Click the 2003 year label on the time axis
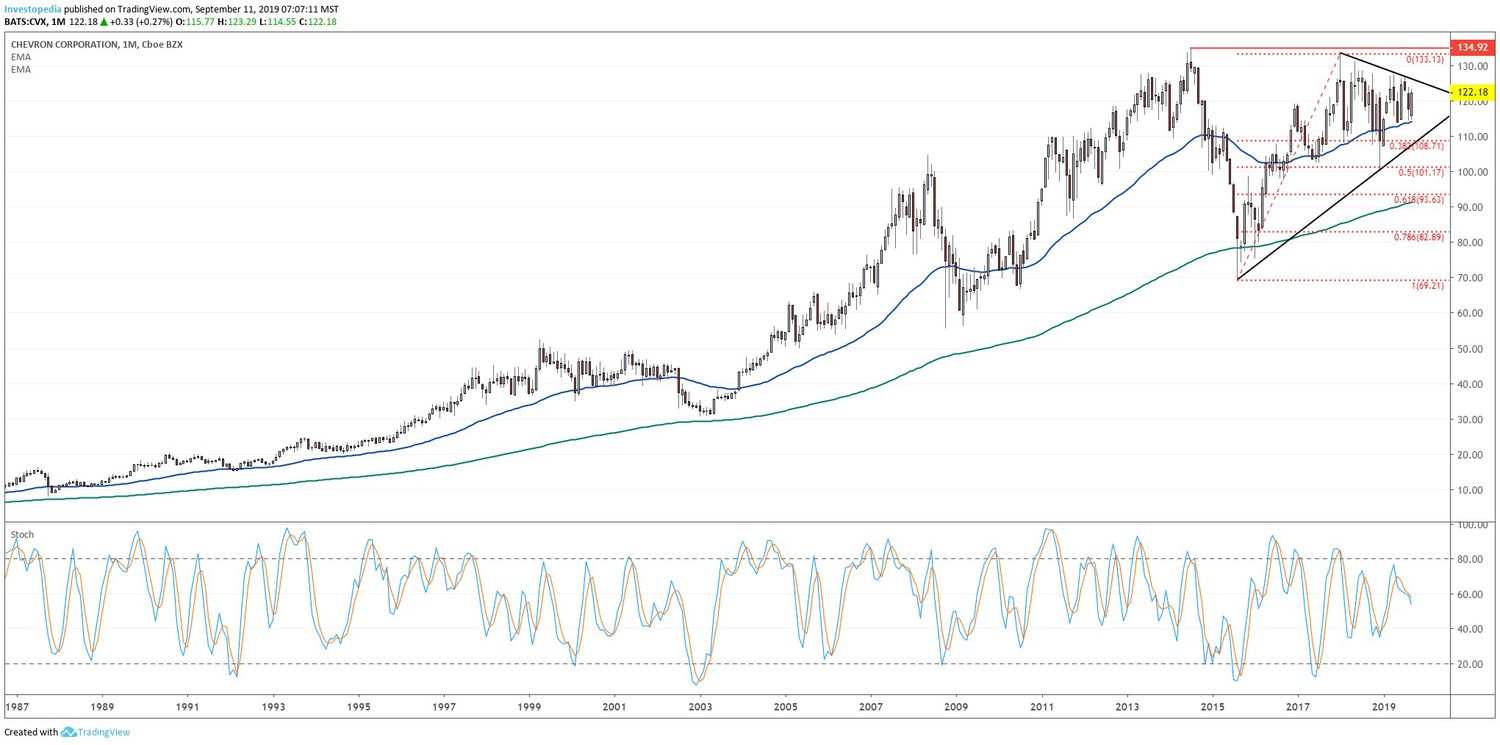1500x745 pixels. coord(700,706)
